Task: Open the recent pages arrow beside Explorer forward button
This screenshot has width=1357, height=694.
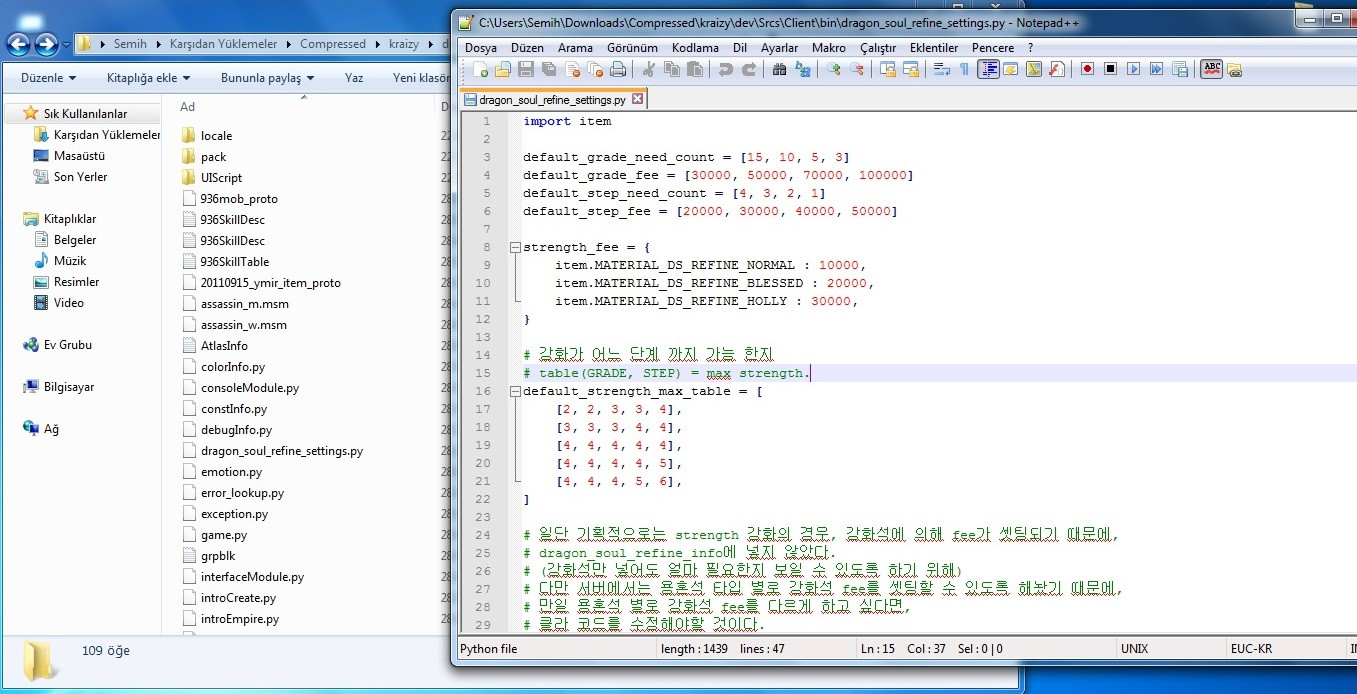Action: [67, 44]
